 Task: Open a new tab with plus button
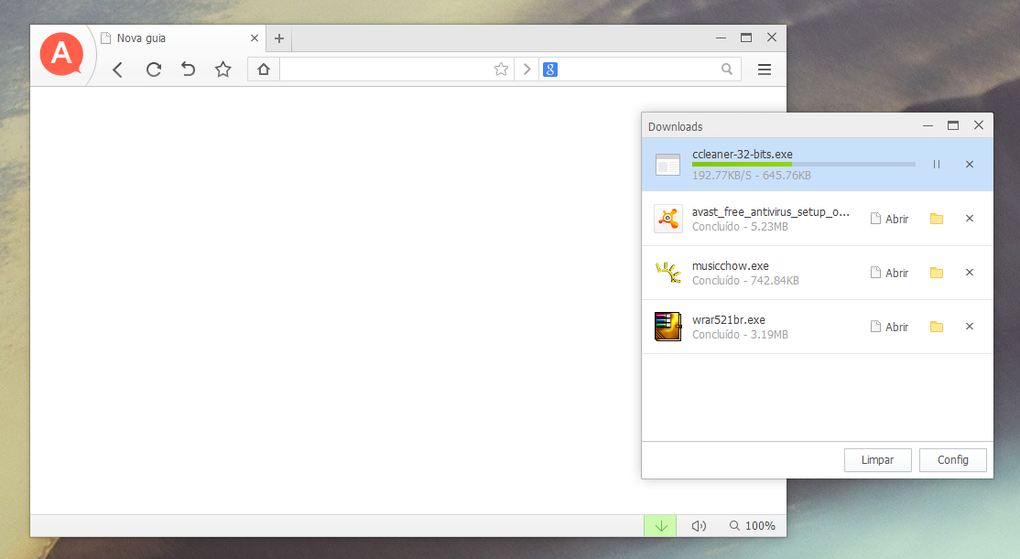point(279,38)
